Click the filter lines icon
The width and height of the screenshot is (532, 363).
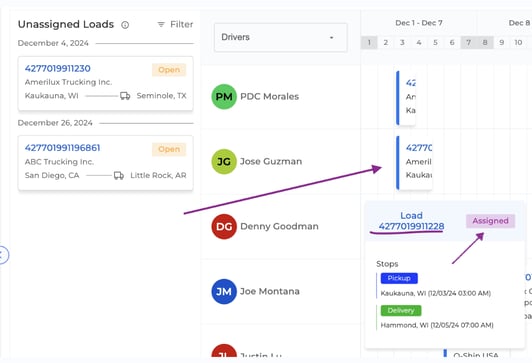point(161,24)
